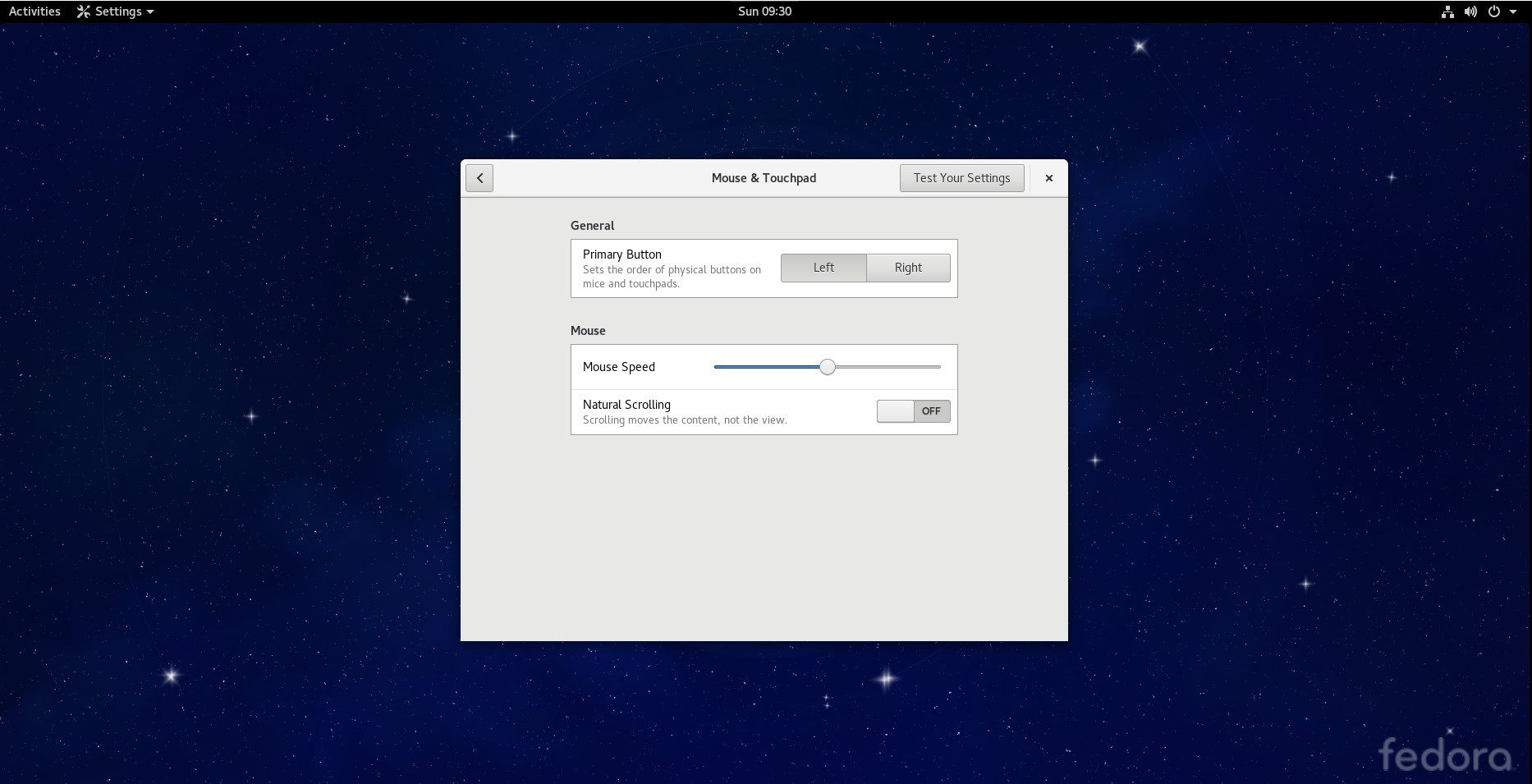This screenshot has height=784, width=1532.
Task: Click the fedora logo watermark
Action: [1444, 754]
